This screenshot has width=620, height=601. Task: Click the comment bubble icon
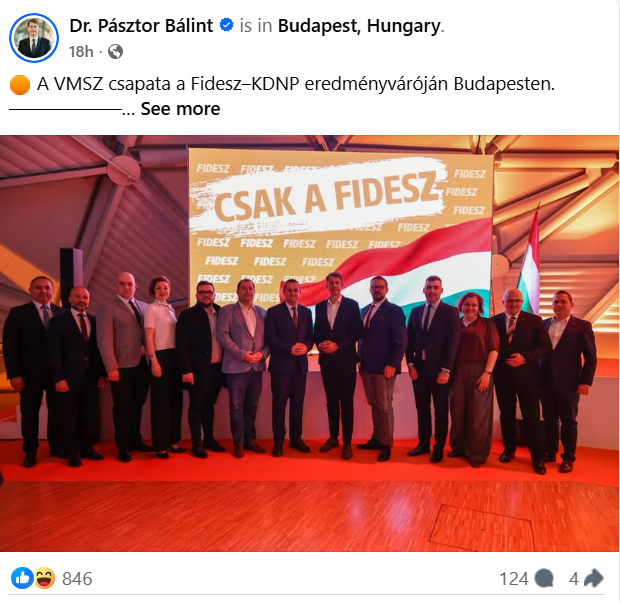tap(544, 579)
